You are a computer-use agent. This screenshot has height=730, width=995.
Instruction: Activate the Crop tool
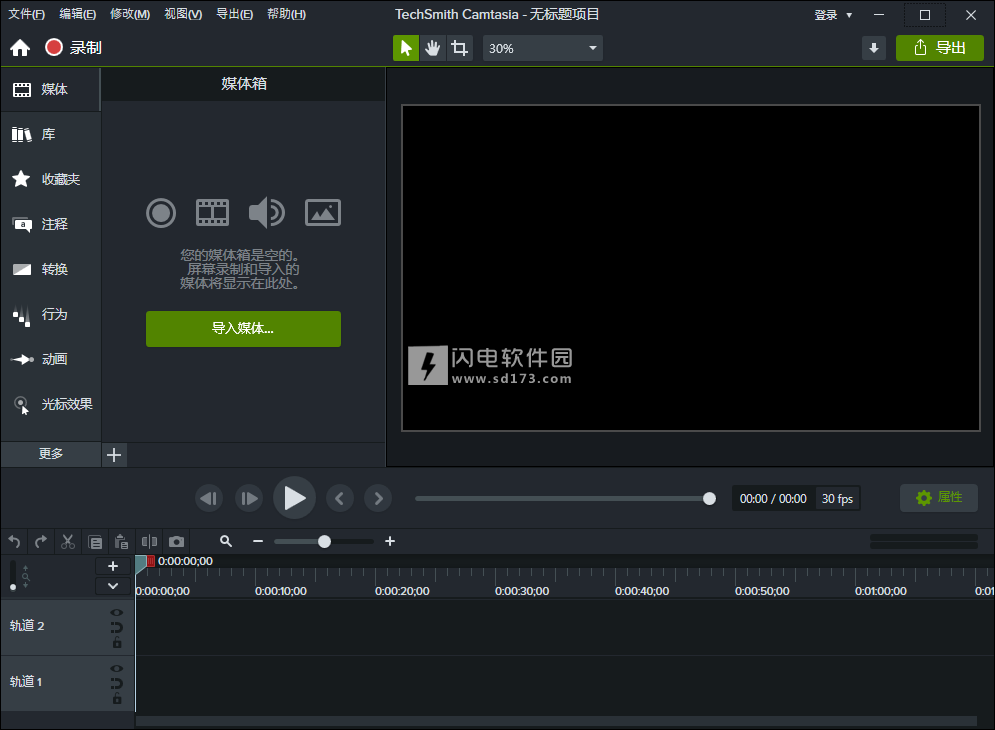click(x=459, y=48)
